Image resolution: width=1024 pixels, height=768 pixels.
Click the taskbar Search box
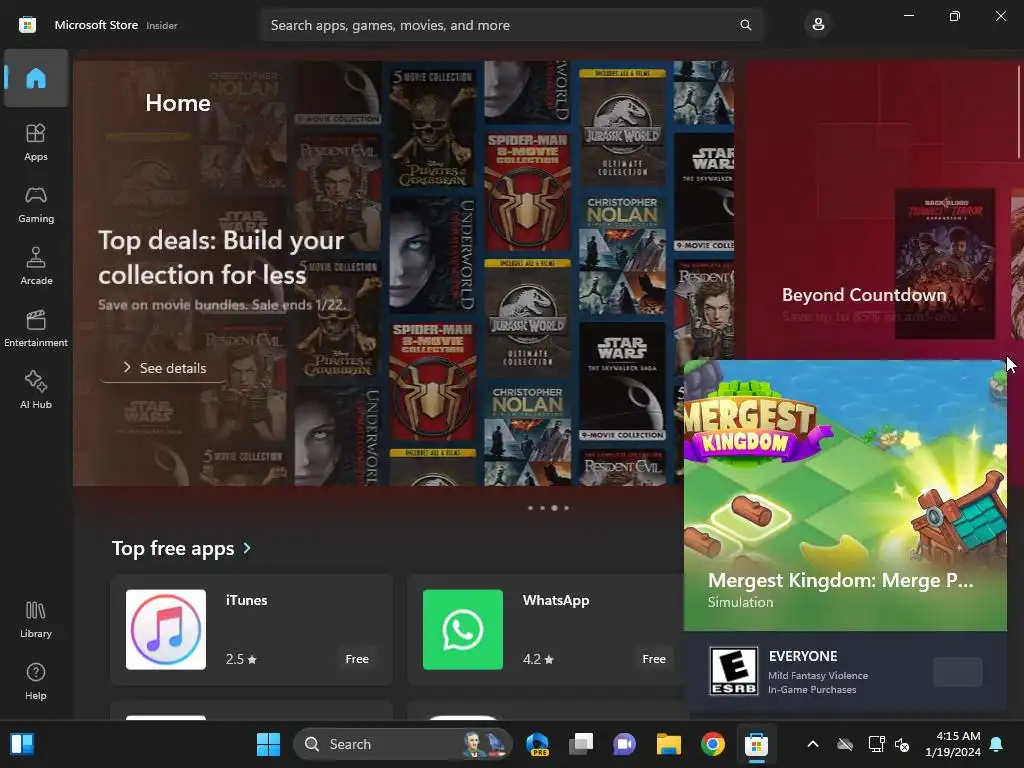[403, 744]
